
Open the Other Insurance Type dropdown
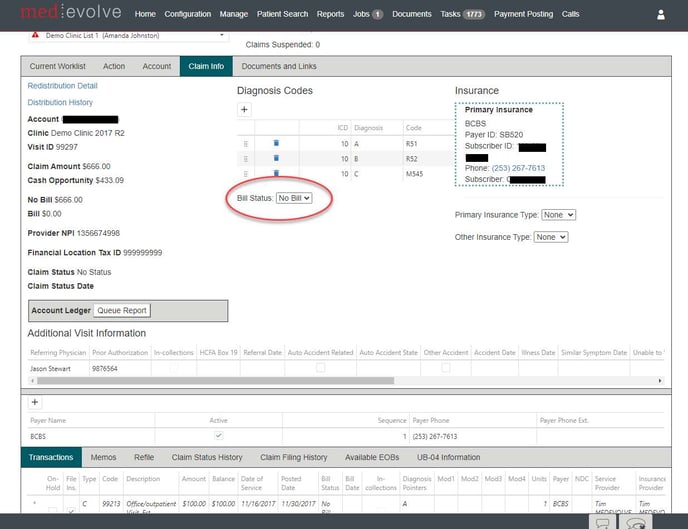pos(551,237)
